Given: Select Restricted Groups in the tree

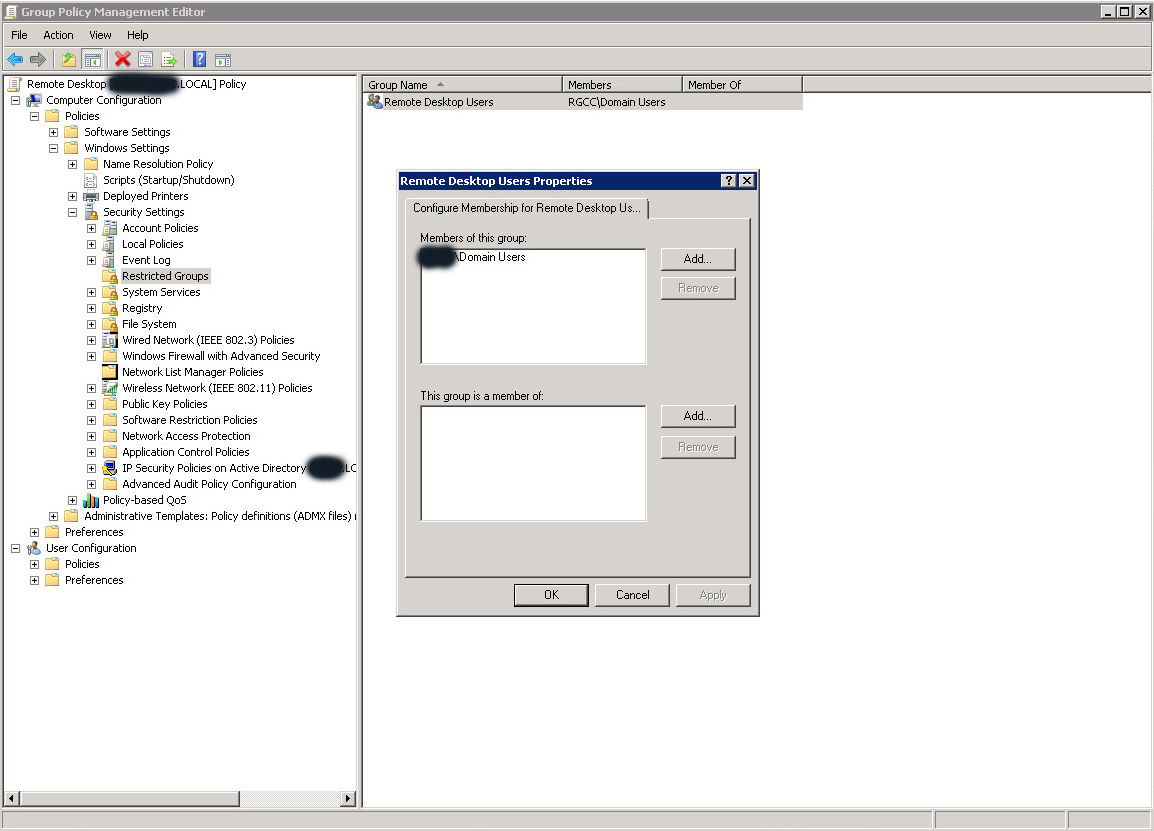Looking at the screenshot, I should pyautogui.click(x=165, y=276).
